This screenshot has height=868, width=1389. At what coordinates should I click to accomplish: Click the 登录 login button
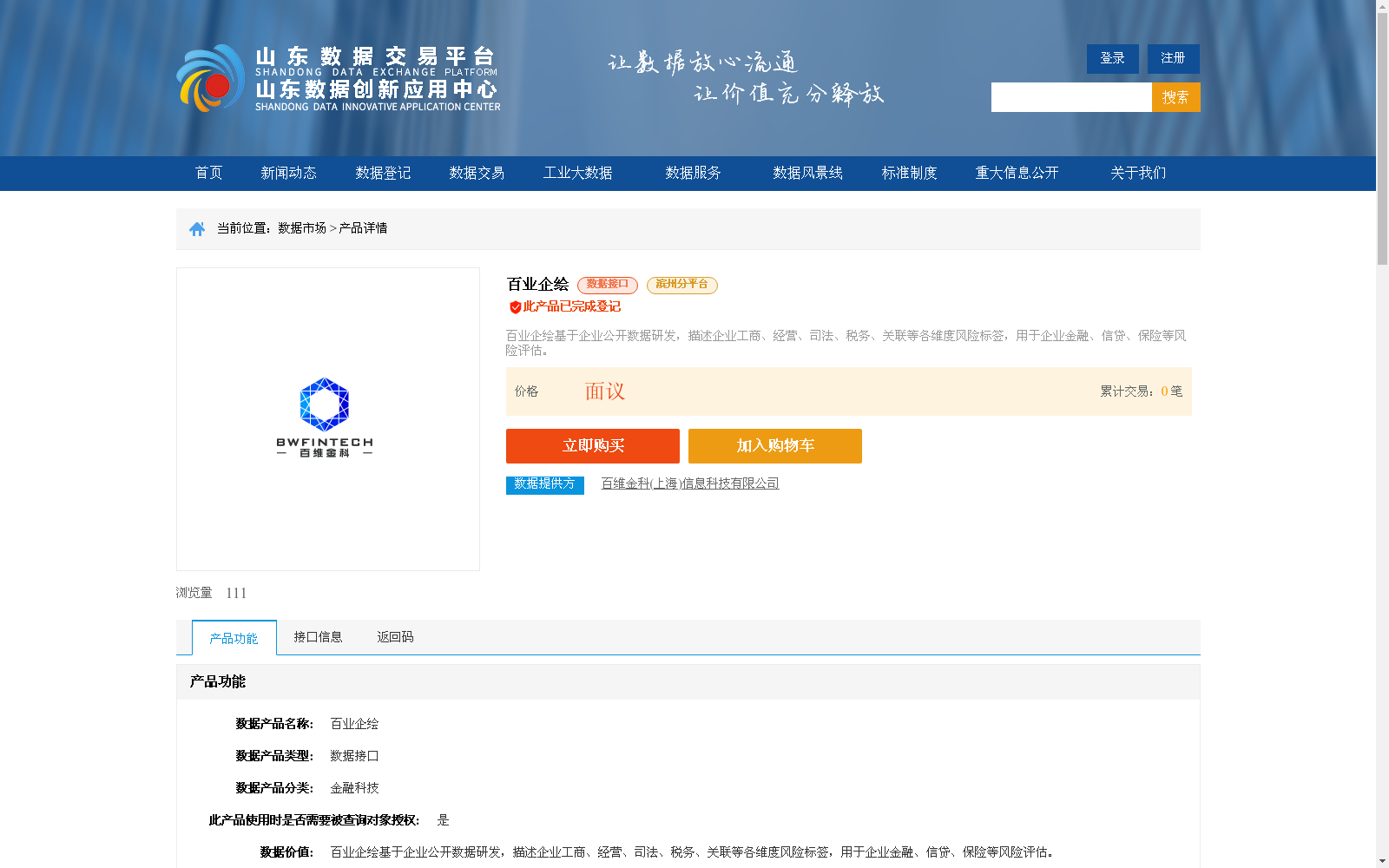pos(1113,59)
